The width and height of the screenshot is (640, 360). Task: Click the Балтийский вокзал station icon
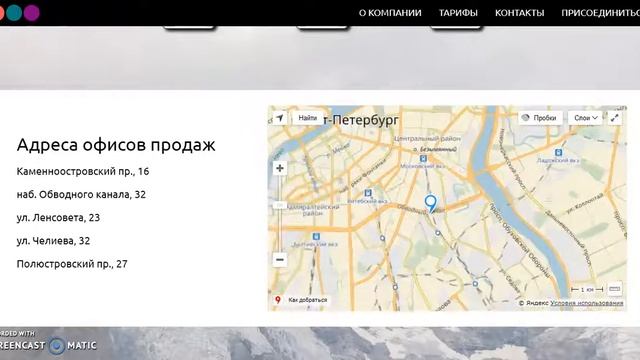(316, 236)
